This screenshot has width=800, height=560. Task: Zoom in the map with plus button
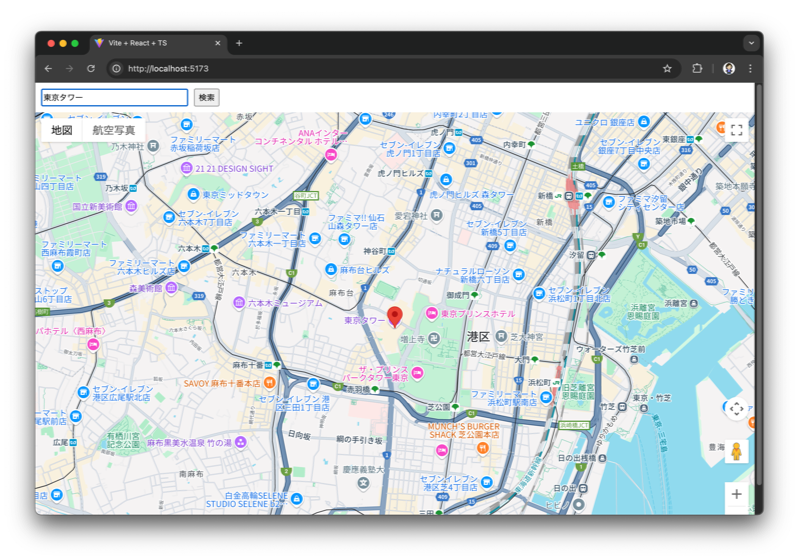[736, 494]
